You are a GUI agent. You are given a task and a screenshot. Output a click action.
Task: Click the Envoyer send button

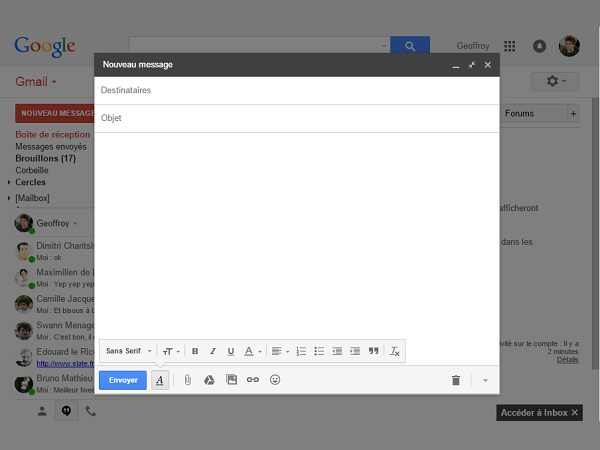[123, 380]
